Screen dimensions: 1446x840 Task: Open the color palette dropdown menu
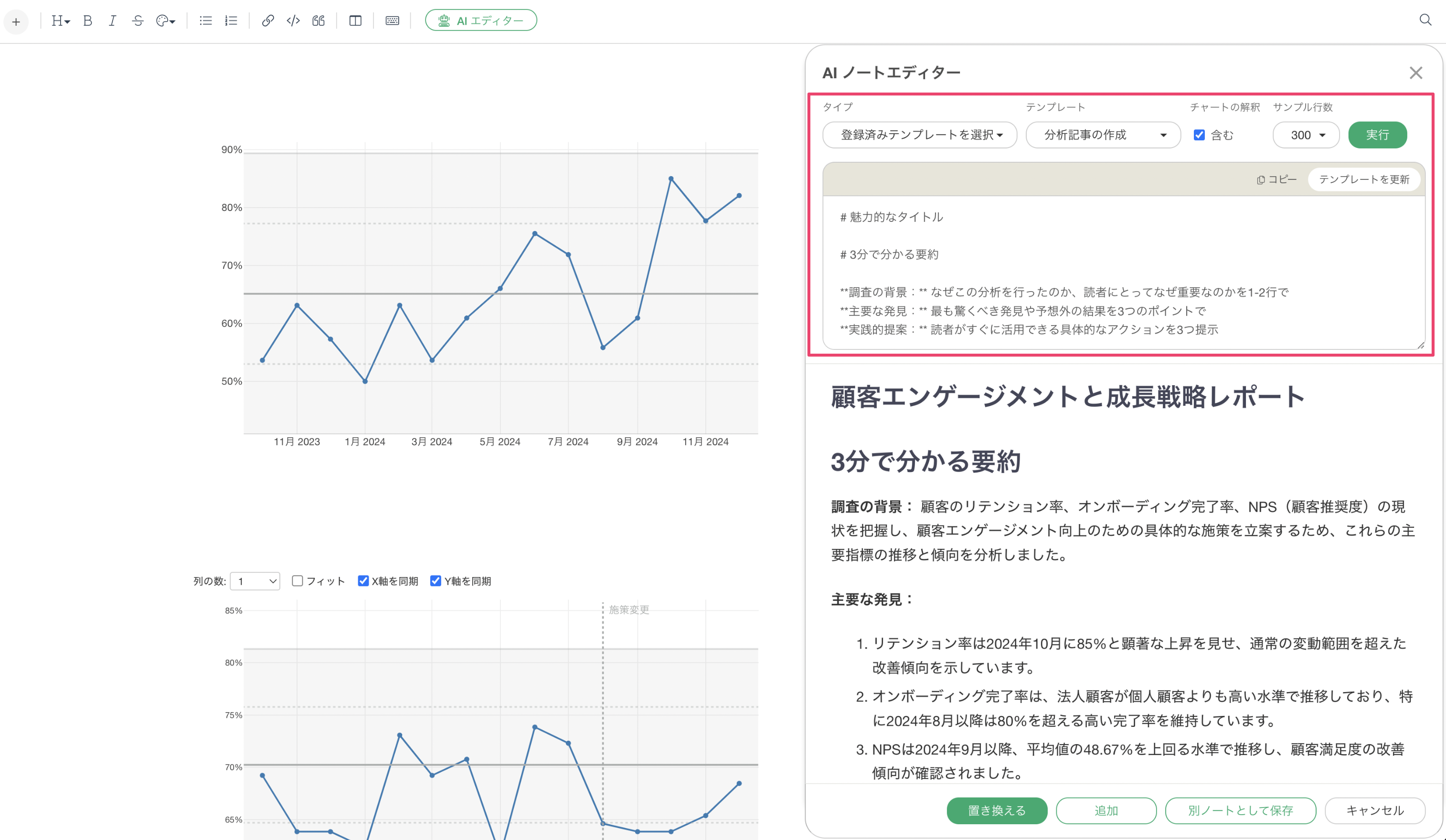[x=165, y=21]
